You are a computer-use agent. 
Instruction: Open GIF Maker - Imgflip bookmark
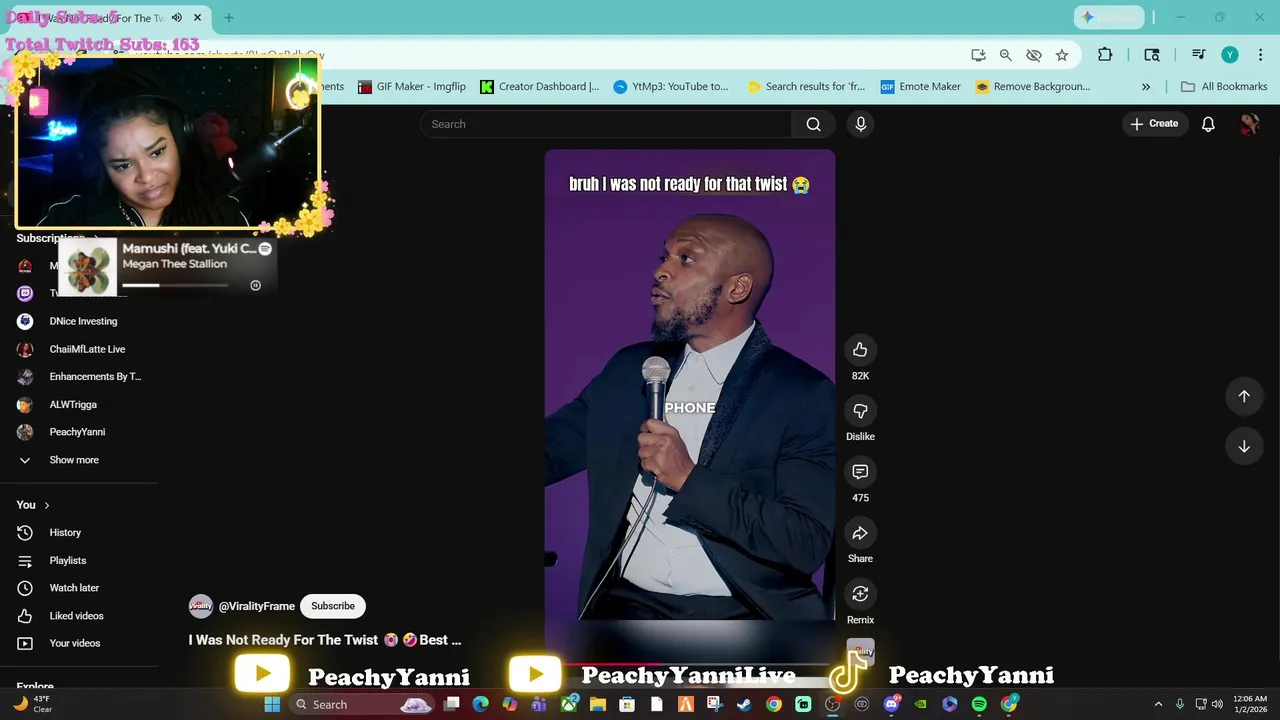(x=412, y=87)
